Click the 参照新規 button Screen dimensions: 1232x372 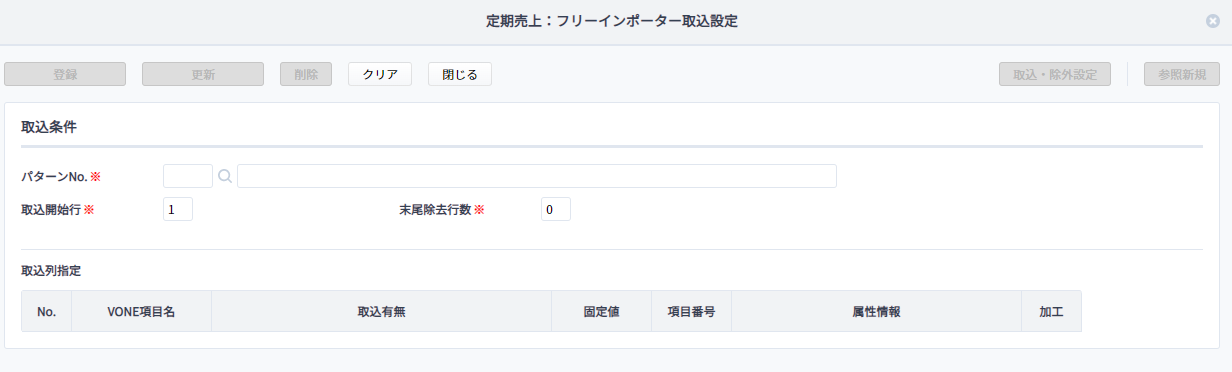point(1182,74)
